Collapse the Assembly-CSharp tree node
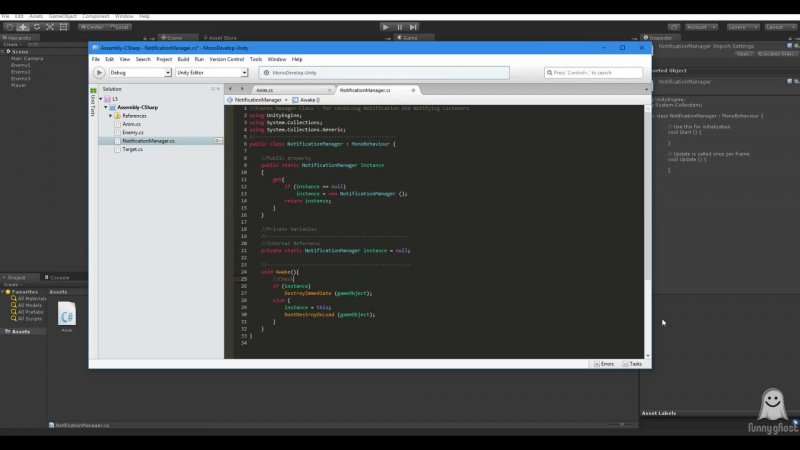This screenshot has width=800, height=450. (x=105, y=107)
